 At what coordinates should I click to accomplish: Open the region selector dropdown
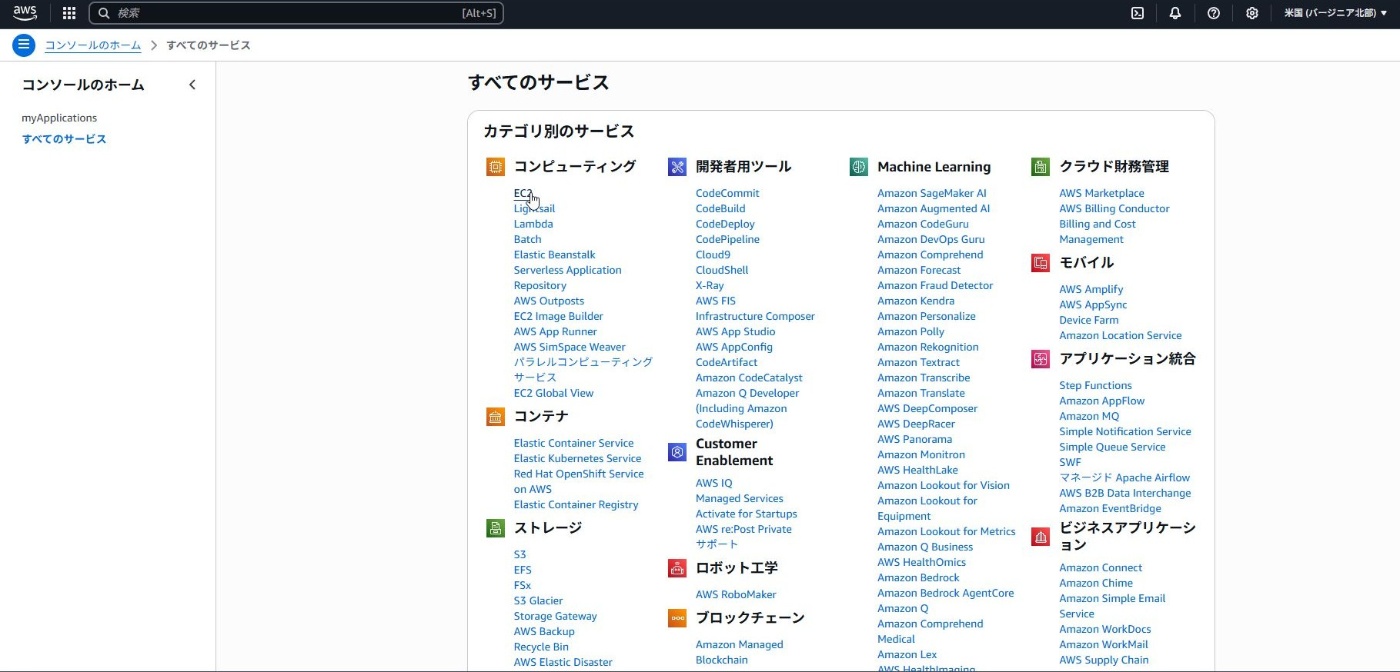pos(1335,13)
